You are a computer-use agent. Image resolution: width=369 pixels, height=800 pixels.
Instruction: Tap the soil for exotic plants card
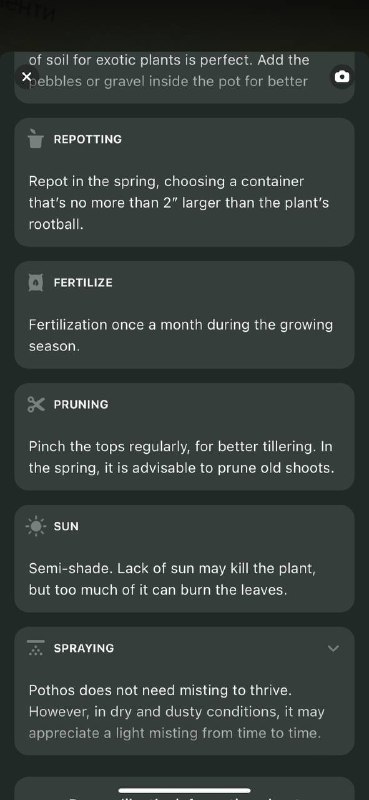coord(184,78)
